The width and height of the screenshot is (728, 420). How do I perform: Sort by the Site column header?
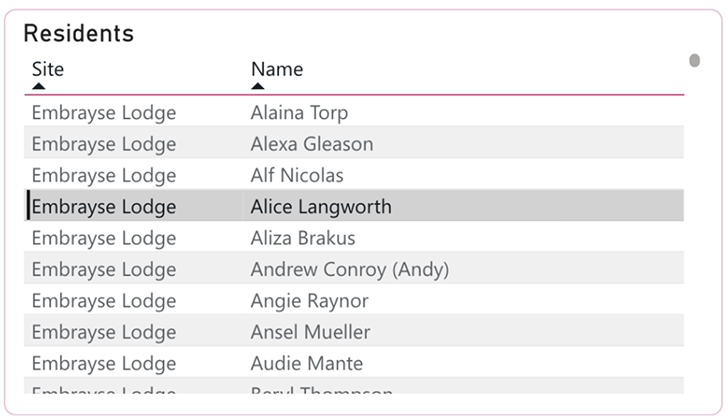tap(48, 69)
